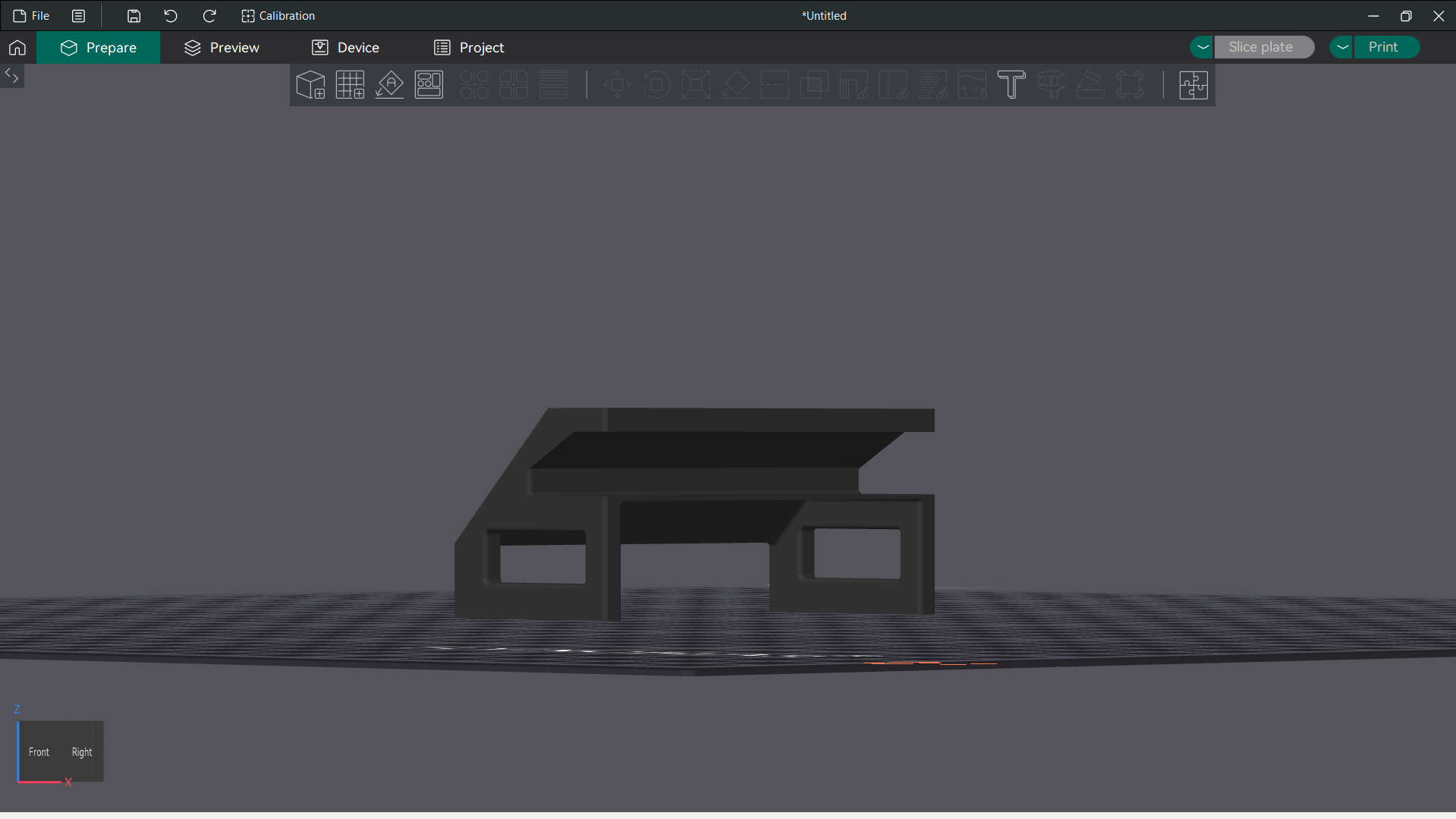Click the Auto orient icon

point(389,85)
